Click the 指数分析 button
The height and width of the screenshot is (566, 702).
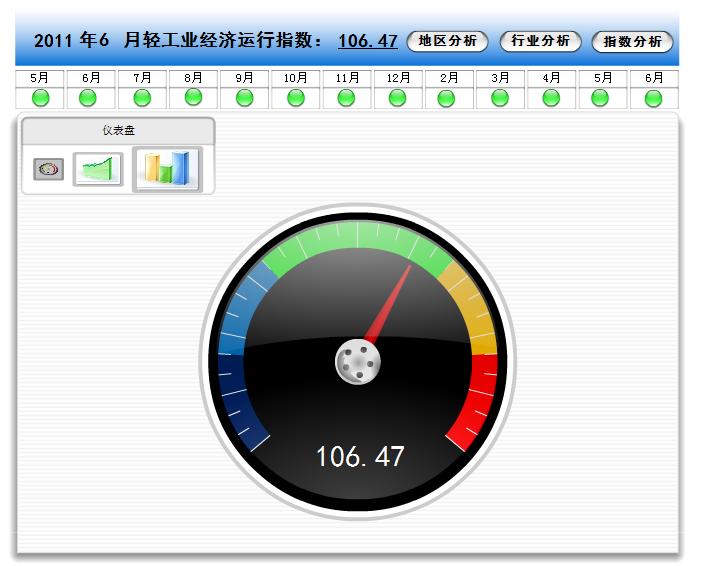click(x=632, y=42)
